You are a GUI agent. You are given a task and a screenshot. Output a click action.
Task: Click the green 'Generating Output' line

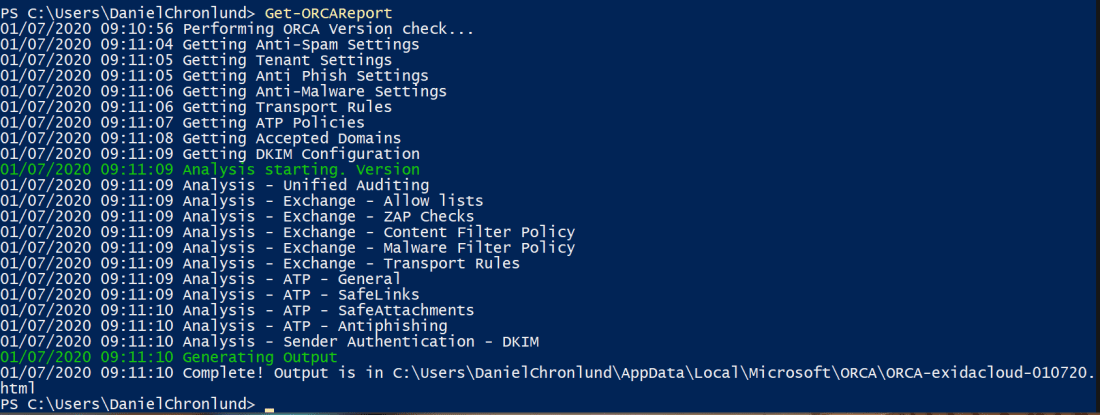[260, 357]
